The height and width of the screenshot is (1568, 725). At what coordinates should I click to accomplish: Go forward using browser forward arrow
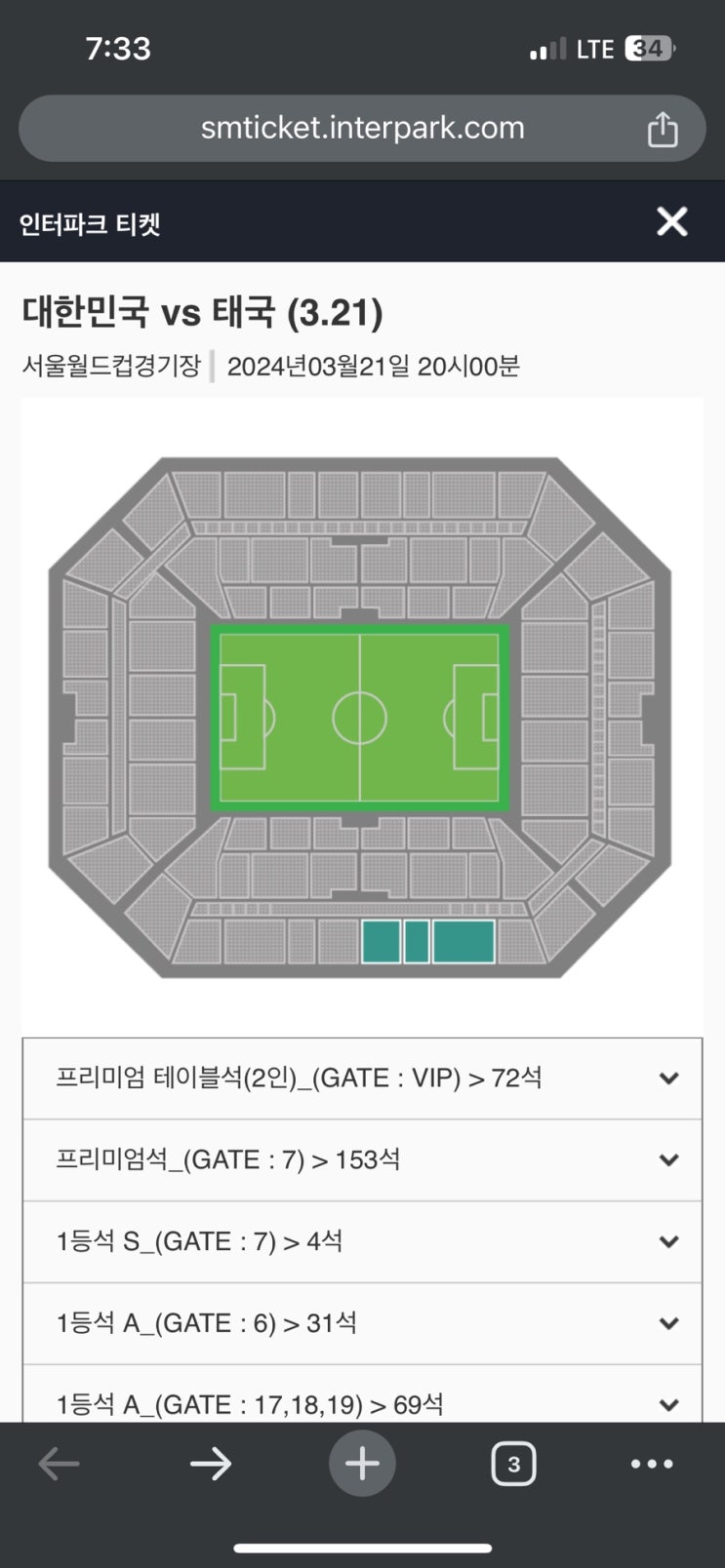click(211, 1463)
